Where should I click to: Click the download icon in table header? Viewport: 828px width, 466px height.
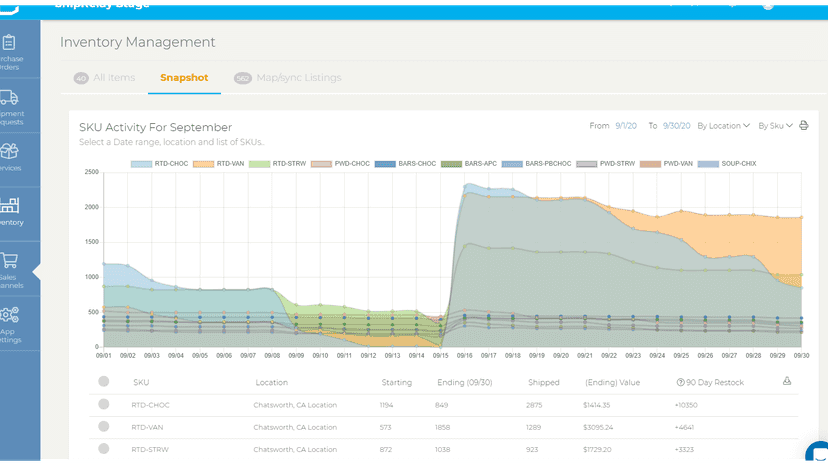click(x=787, y=381)
